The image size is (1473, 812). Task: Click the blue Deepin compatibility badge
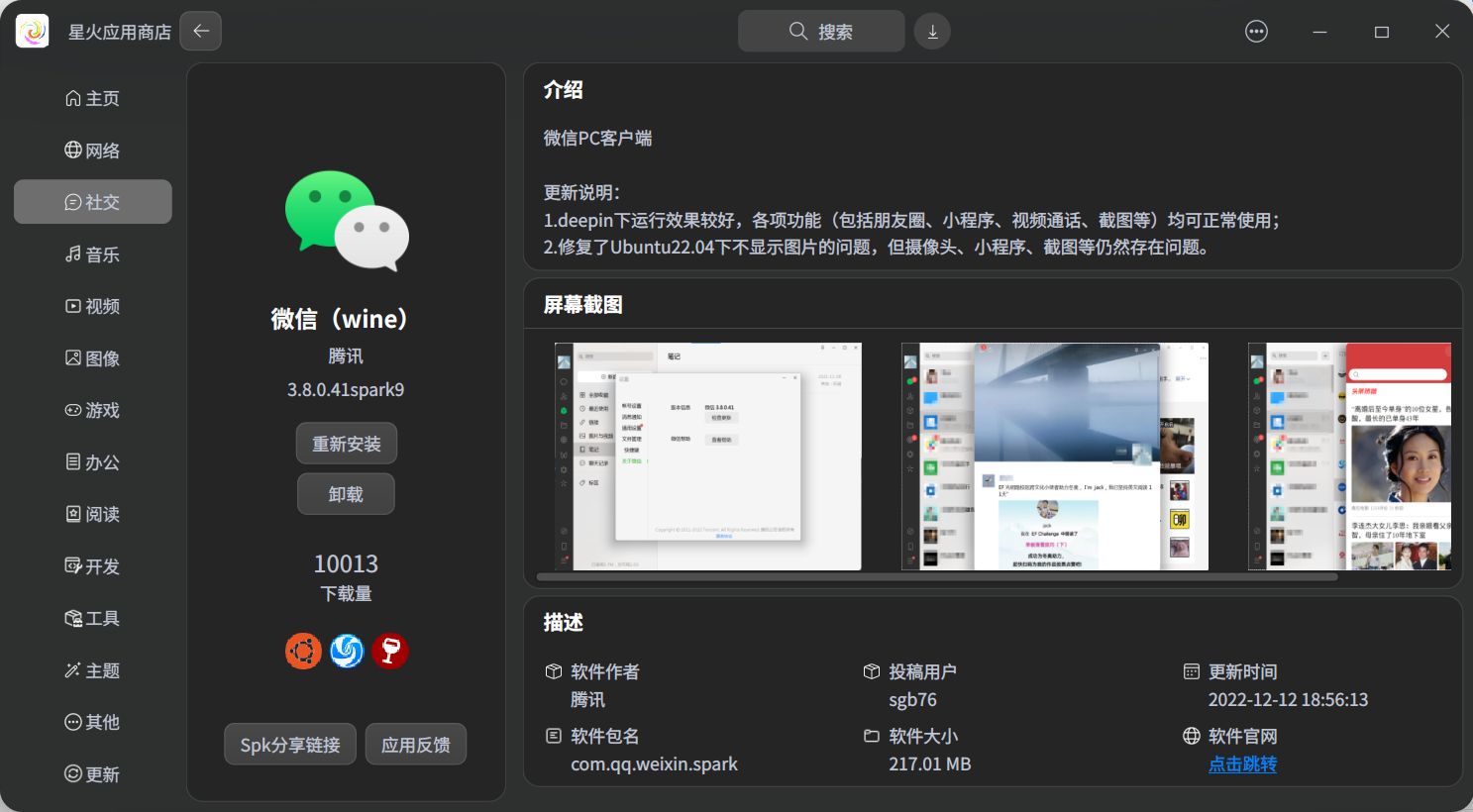(347, 651)
